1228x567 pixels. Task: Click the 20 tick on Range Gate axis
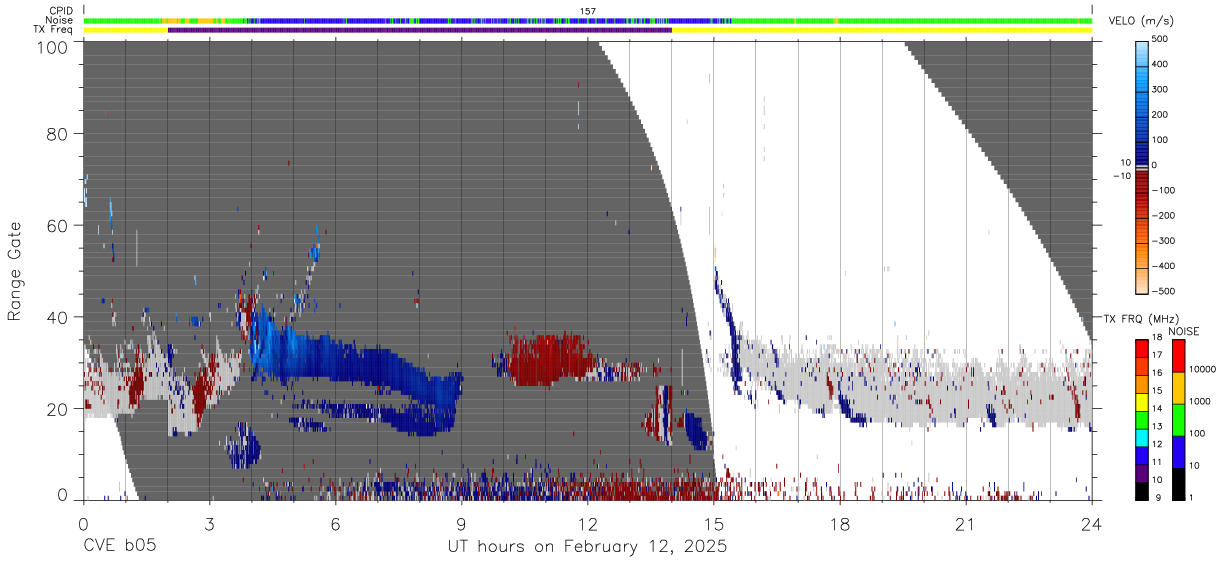pos(58,409)
